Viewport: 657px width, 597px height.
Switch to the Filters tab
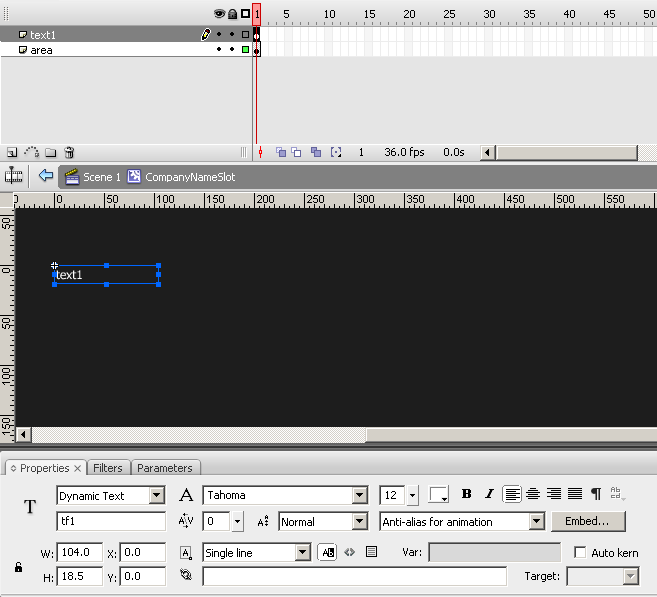click(x=108, y=468)
